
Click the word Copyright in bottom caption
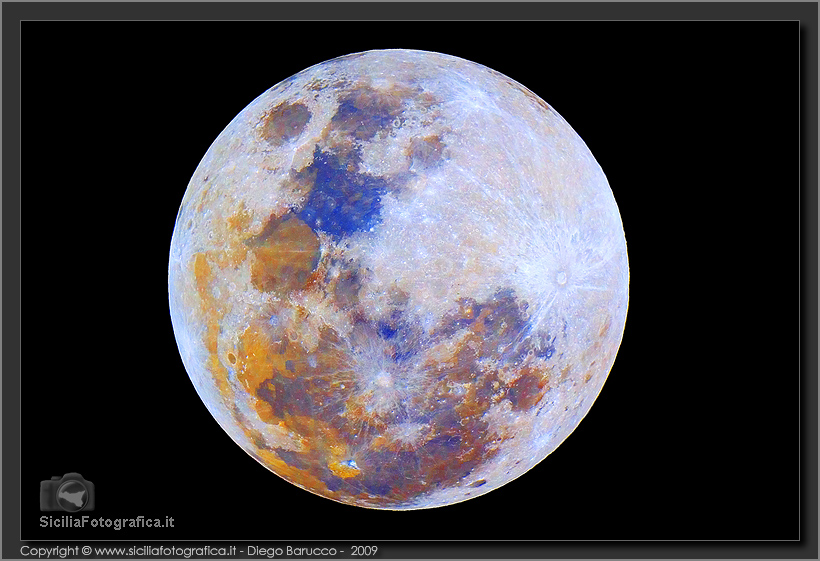pos(49,551)
